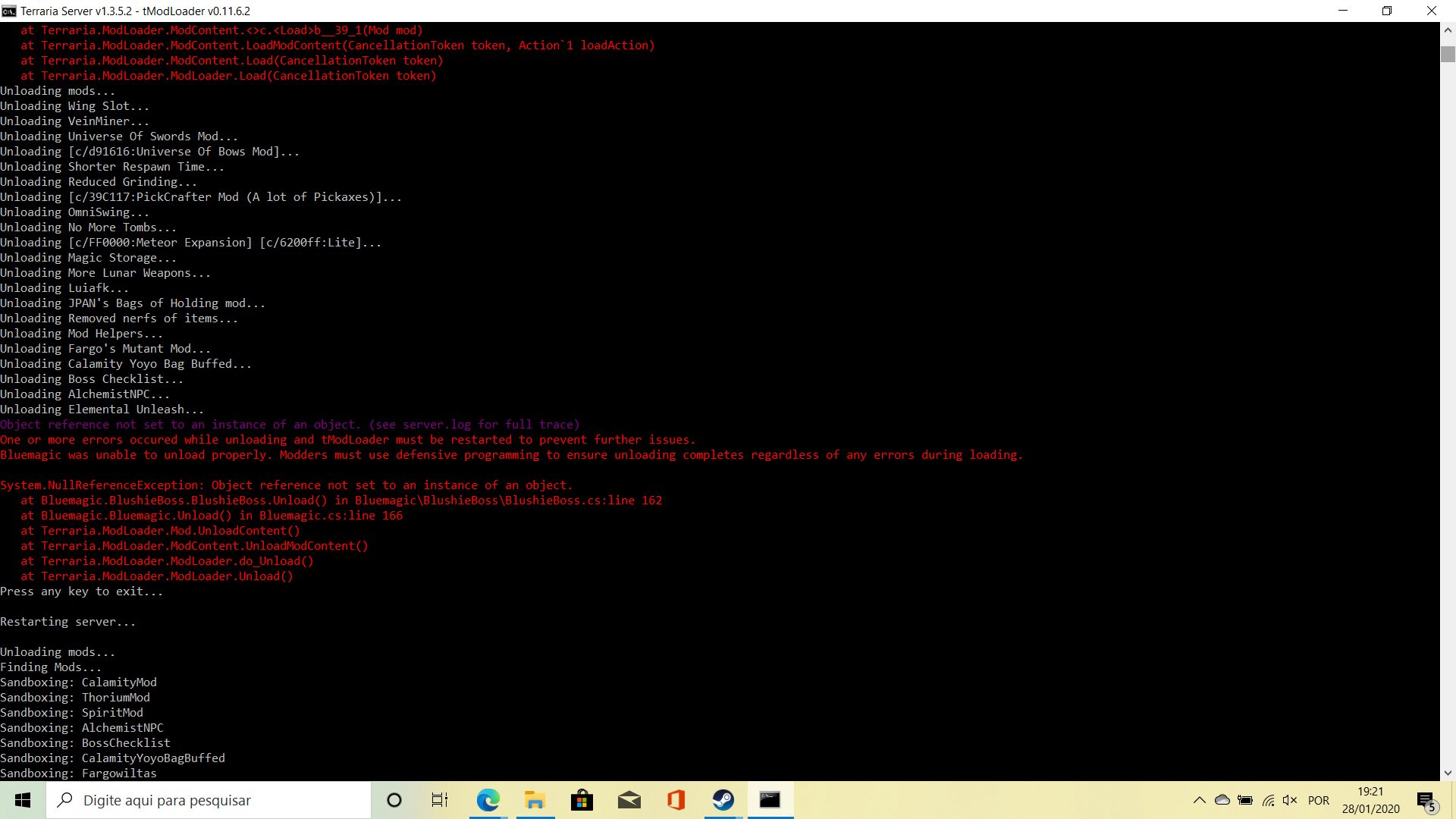Click the 'Press any key to exit...' line

coord(81,591)
